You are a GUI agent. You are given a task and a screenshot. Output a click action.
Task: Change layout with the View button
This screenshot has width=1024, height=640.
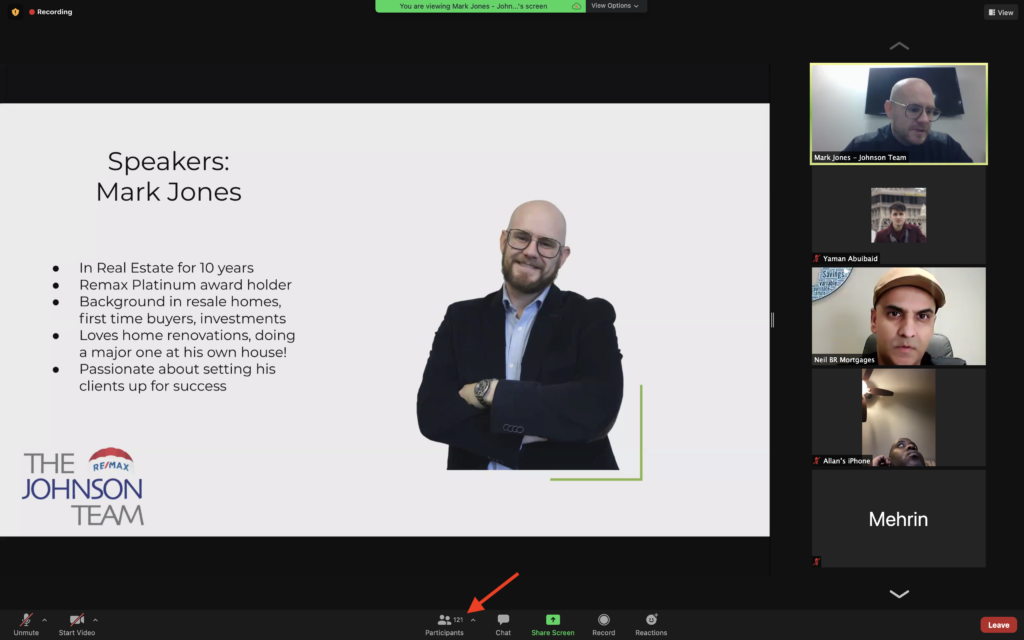point(1000,12)
